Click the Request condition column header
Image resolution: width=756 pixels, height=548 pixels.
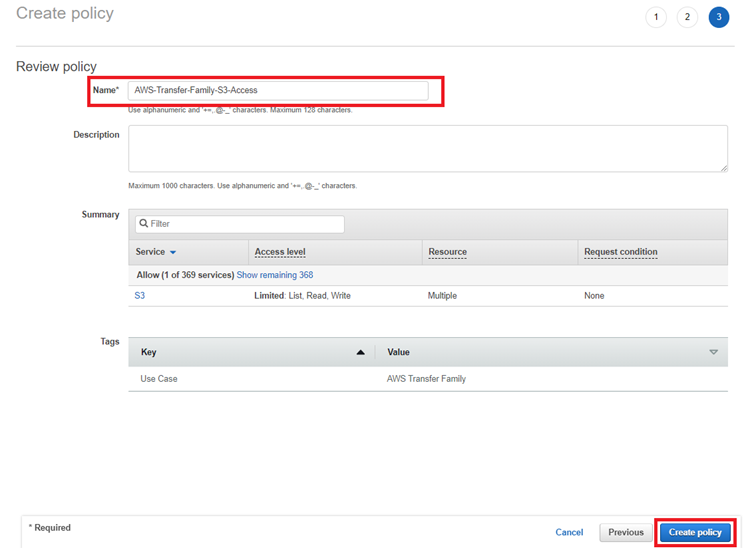tap(620, 252)
